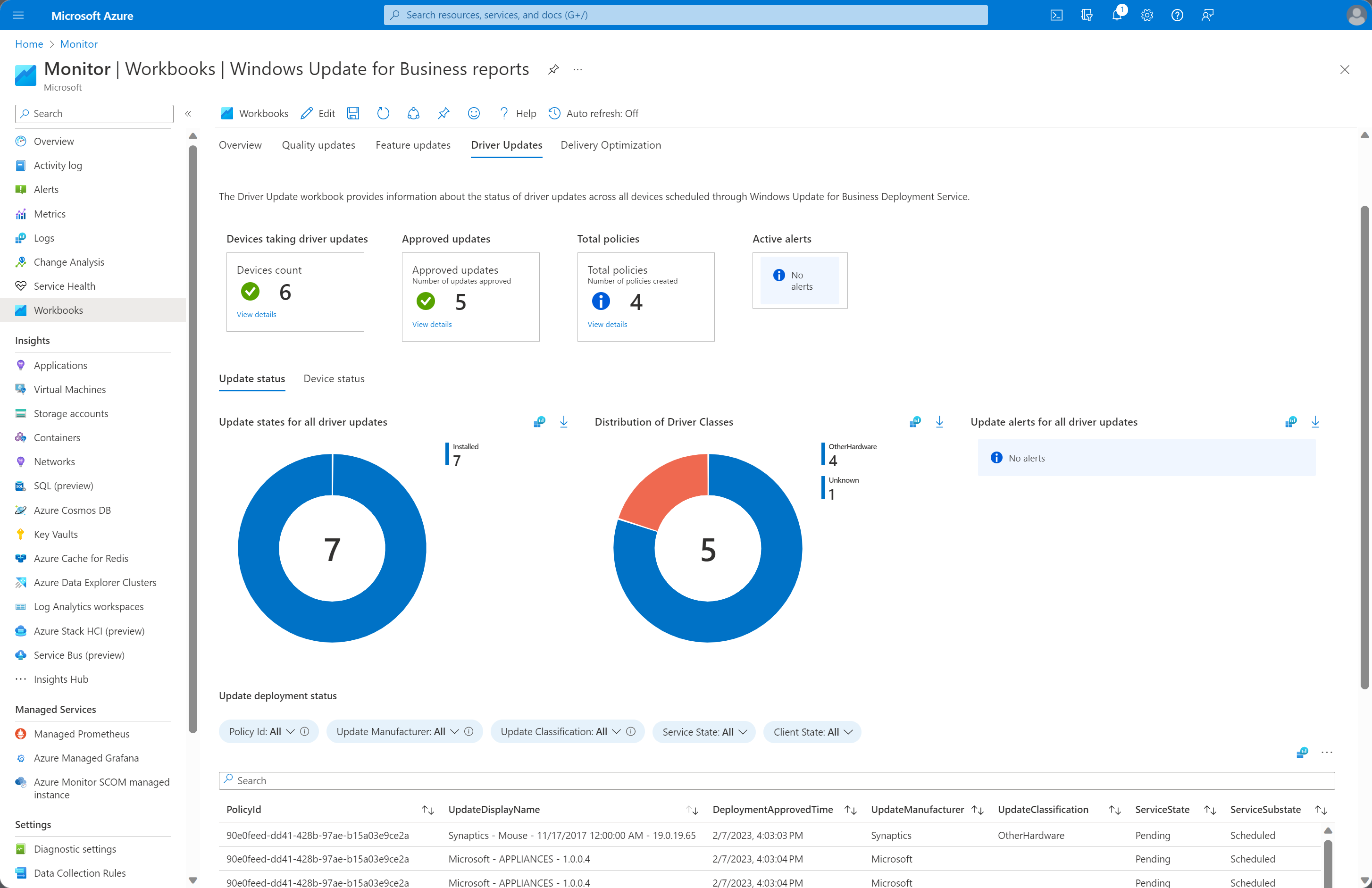Open Cloud Shell from top bar
Viewport: 1372px width, 888px height.
(x=1056, y=15)
